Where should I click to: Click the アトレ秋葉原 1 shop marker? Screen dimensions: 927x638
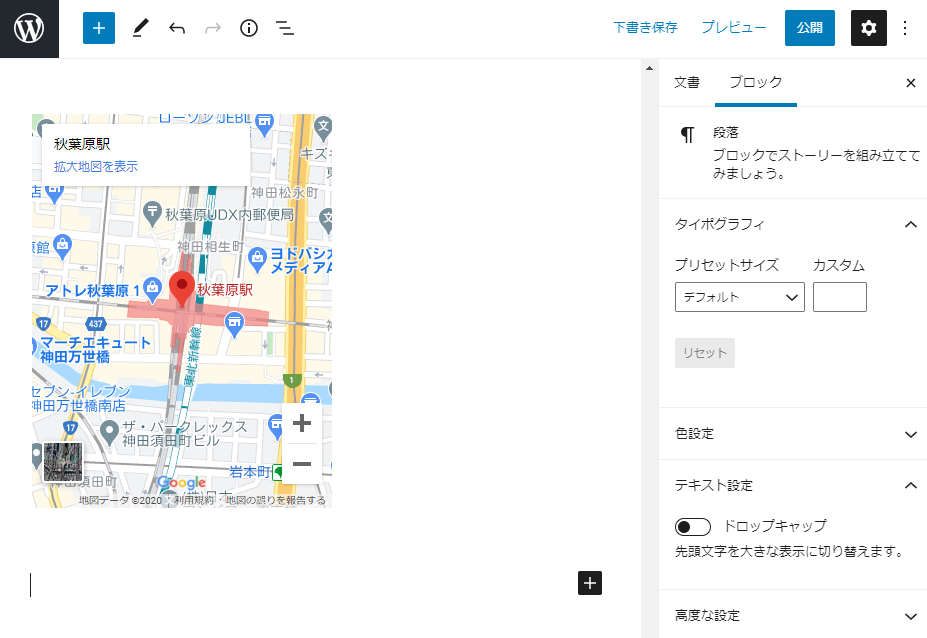153,289
